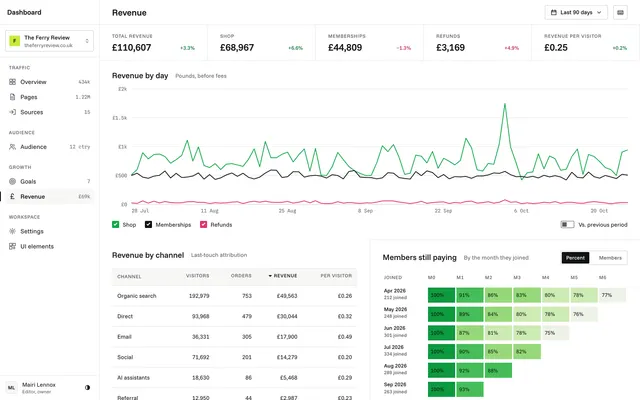The height and width of the screenshot is (400, 640).
Task: Click Jul 2026 82% cohort cell
Action: click(x=527, y=351)
